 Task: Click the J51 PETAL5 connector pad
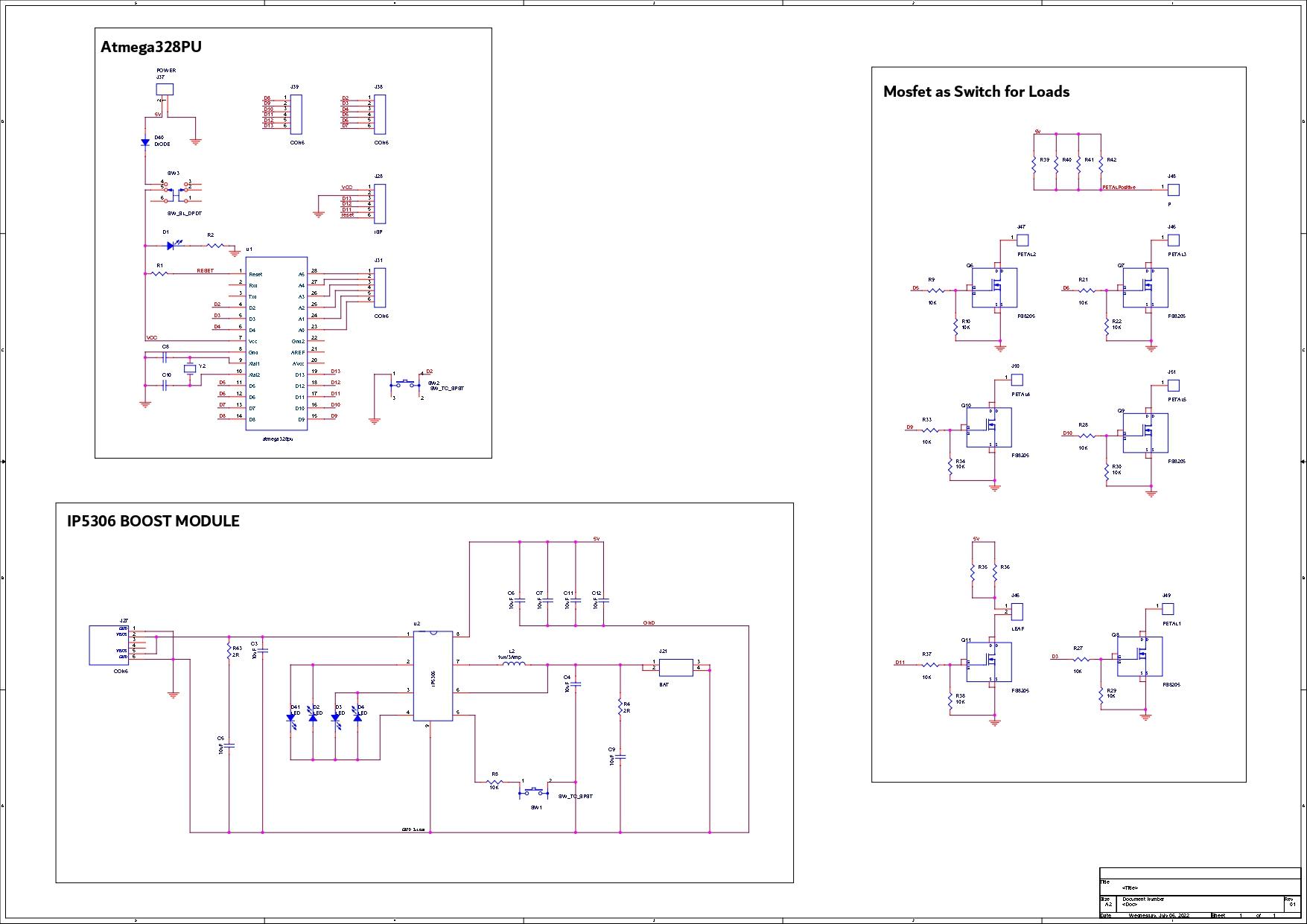1174,385
